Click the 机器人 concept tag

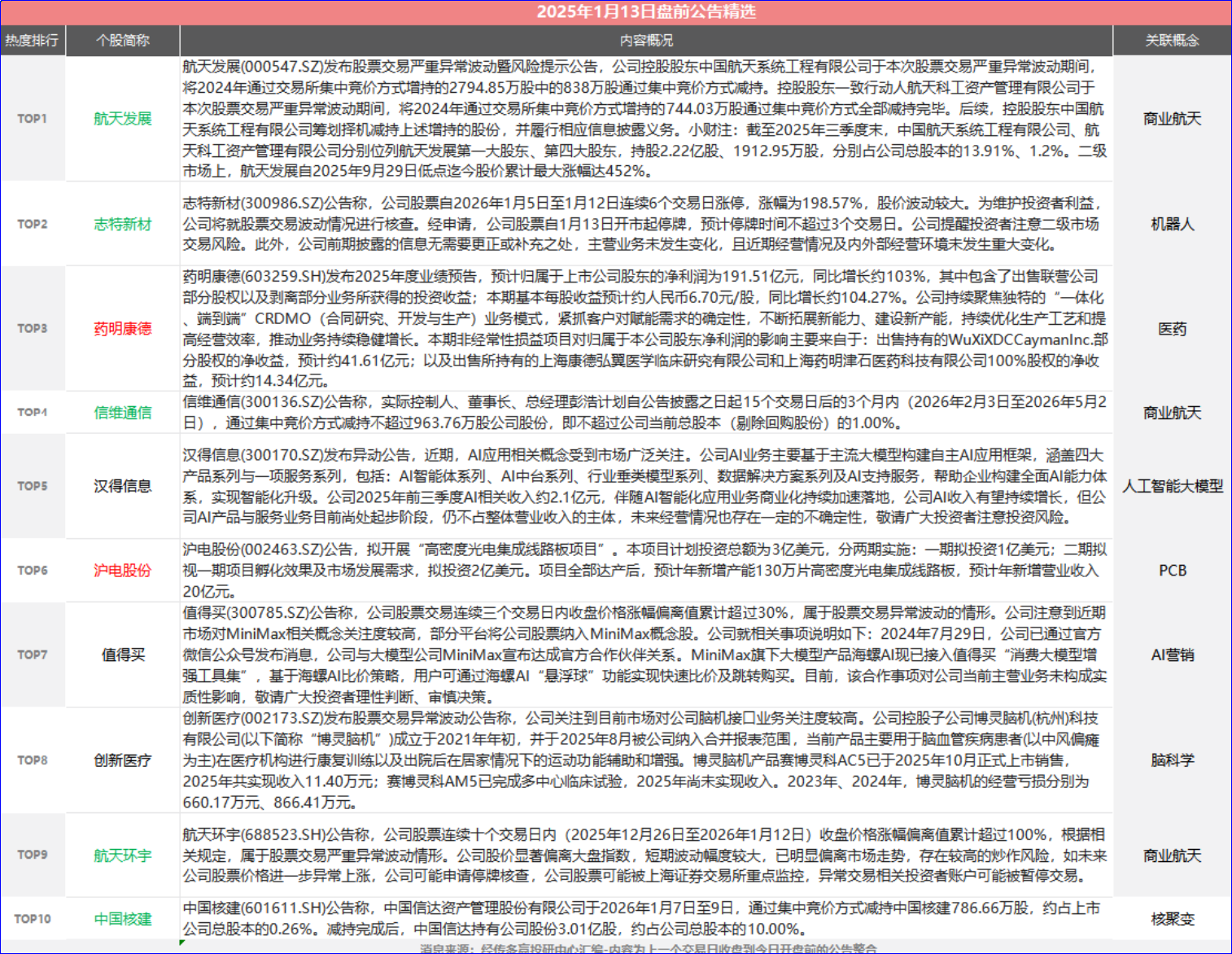coord(1172,224)
